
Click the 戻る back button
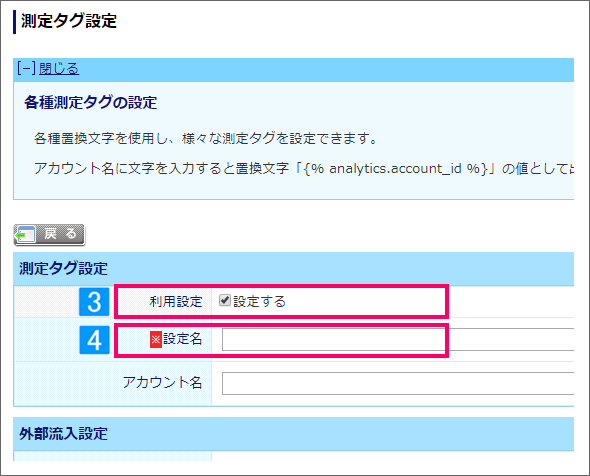pyautogui.click(x=49, y=235)
